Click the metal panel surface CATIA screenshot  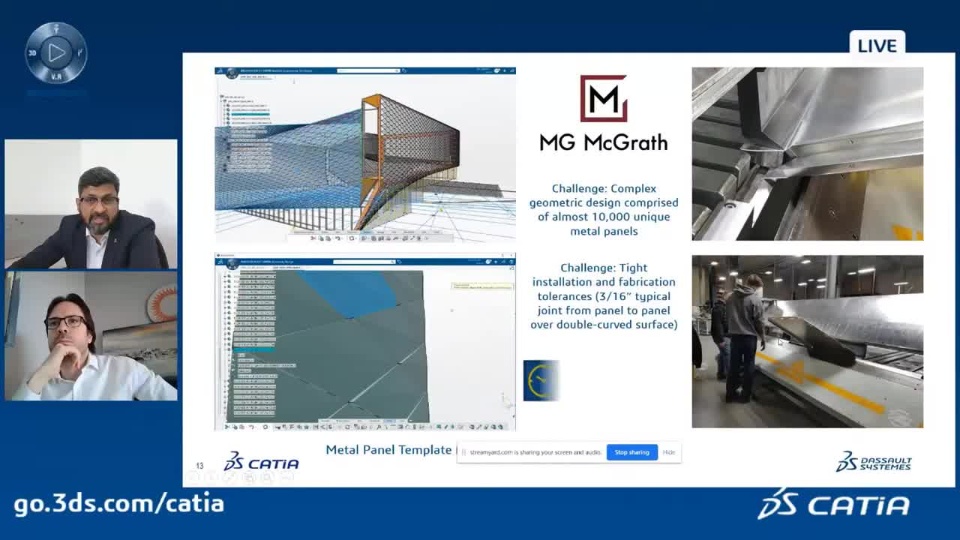pos(365,343)
